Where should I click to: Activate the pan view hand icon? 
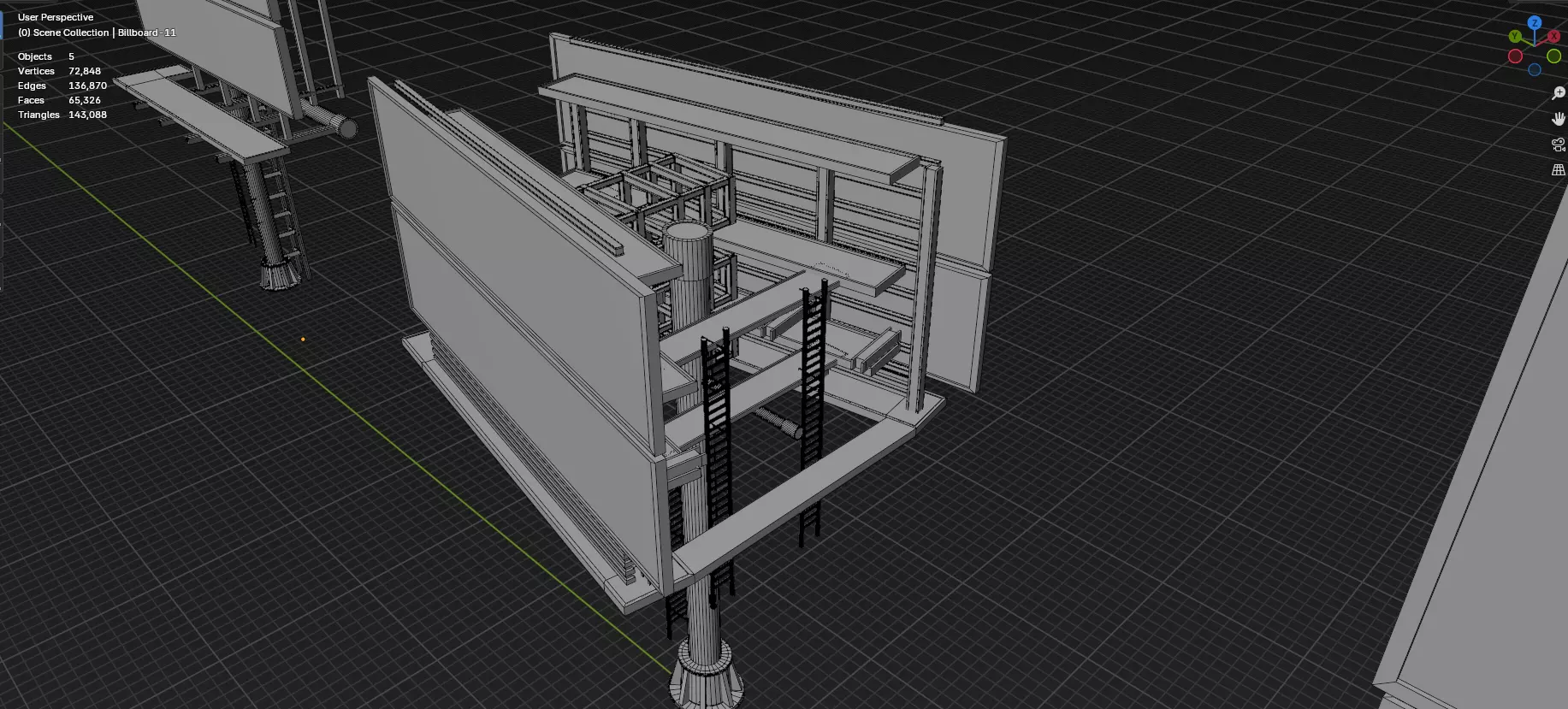tap(1559, 119)
